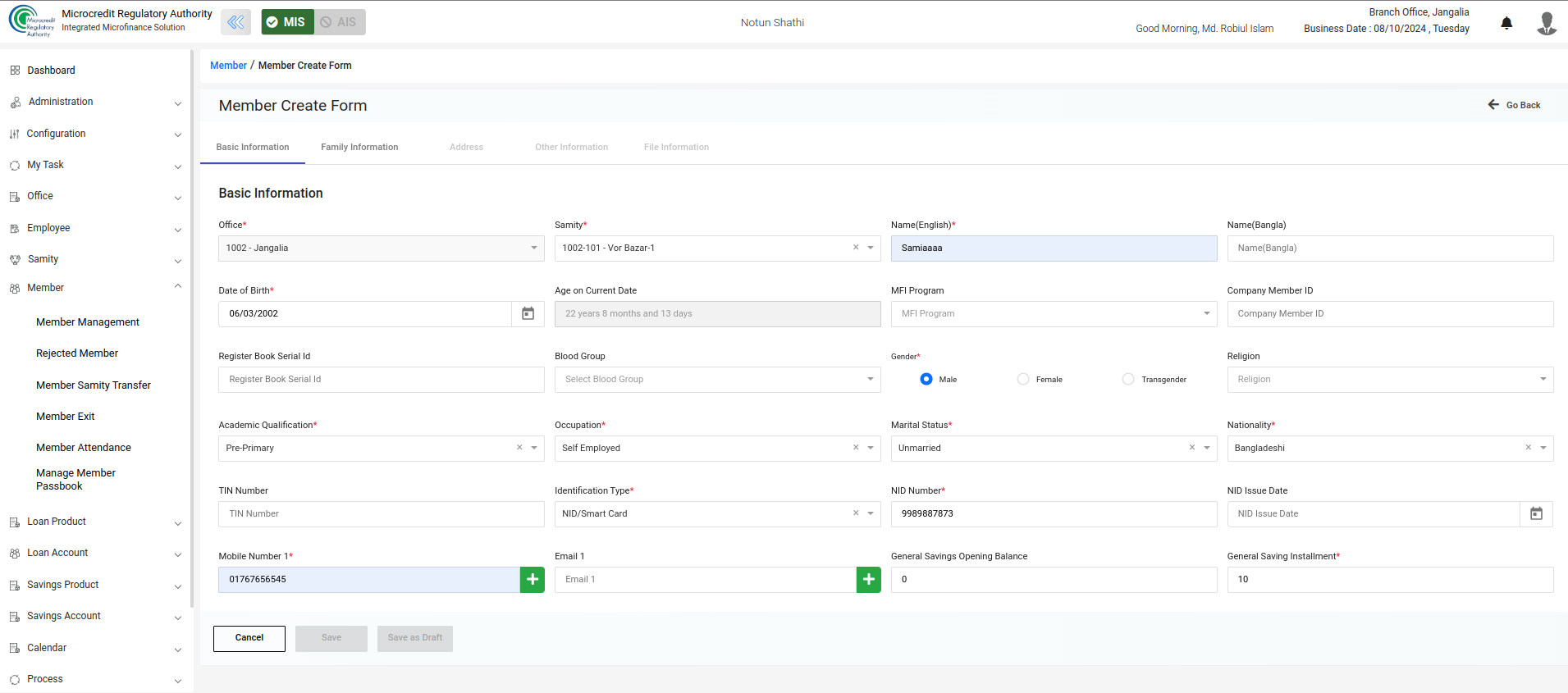Click the NID Number field
Image resolution: width=1568 pixels, height=693 pixels.
tap(1054, 514)
